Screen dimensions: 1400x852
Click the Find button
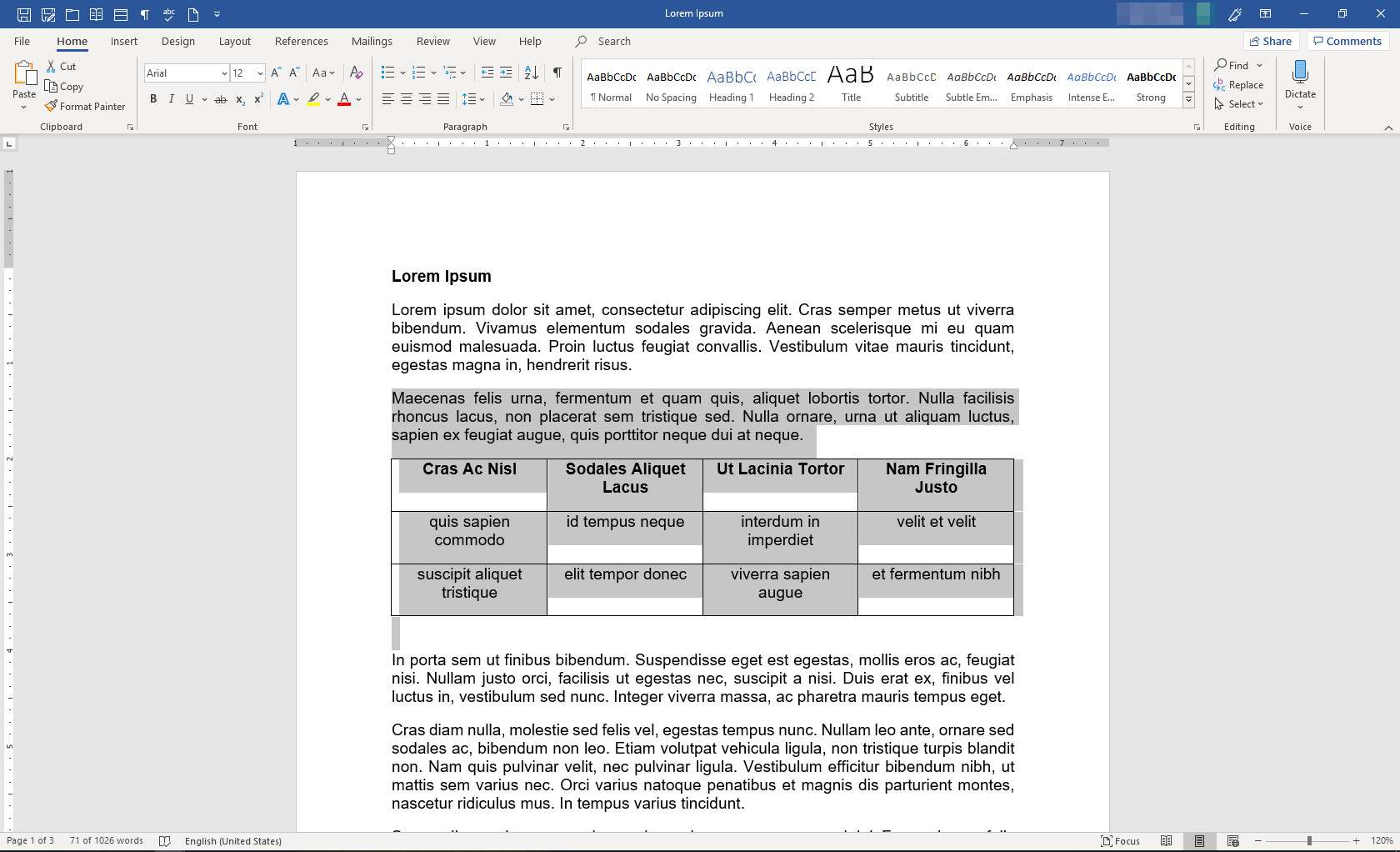pyautogui.click(x=1232, y=65)
